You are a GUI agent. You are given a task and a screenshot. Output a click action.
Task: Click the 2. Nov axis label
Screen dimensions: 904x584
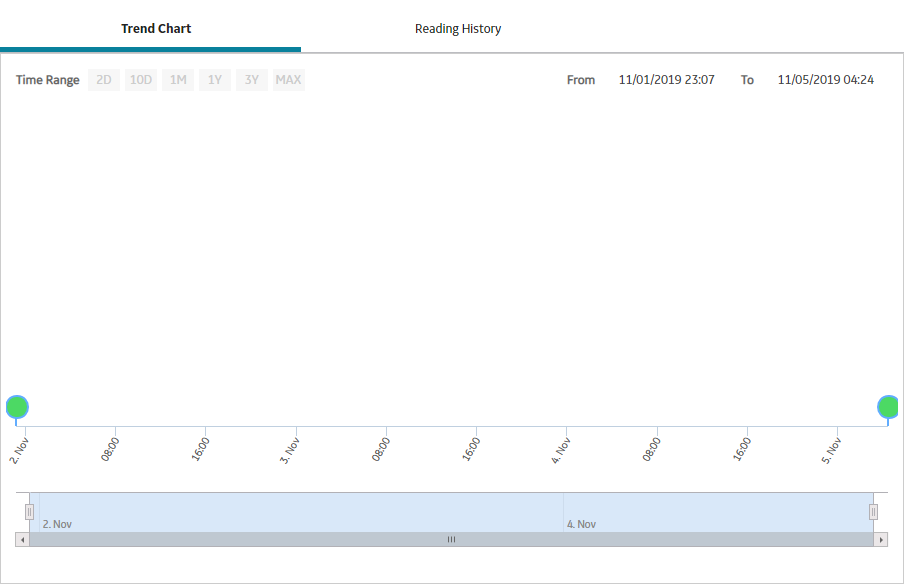point(19,451)
